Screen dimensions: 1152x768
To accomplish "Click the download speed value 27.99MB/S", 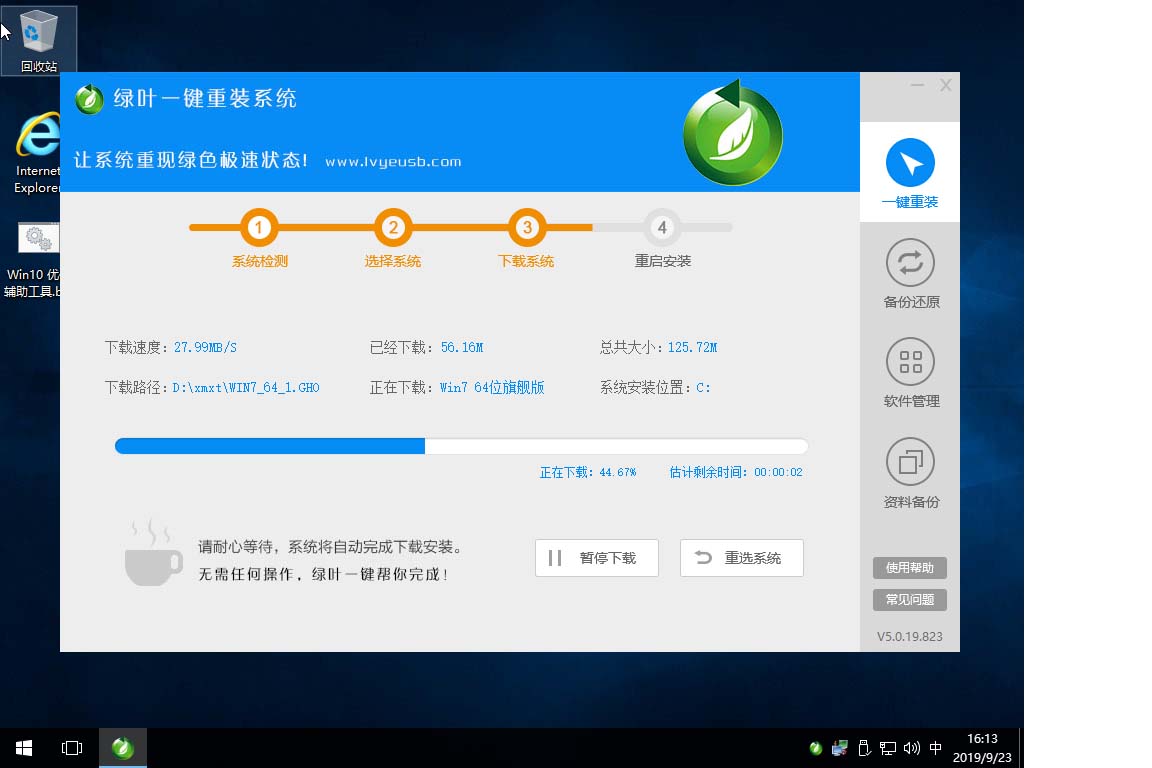I will pyautogui.click(x=205, y=347).
